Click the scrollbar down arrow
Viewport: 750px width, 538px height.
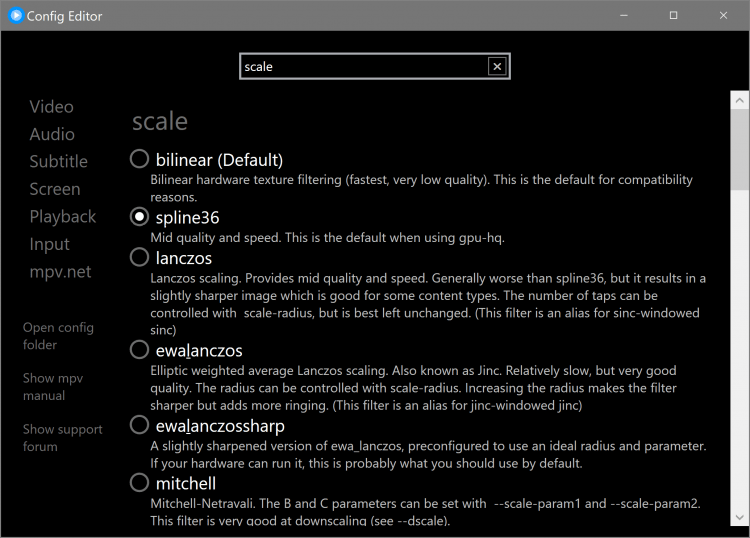(x=740, y=516)
